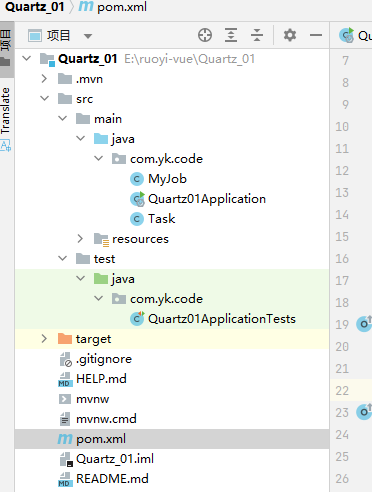Click the mvnw.cmd file icon
The width and height of the screenshot is (372, 492).
[65, 419]
